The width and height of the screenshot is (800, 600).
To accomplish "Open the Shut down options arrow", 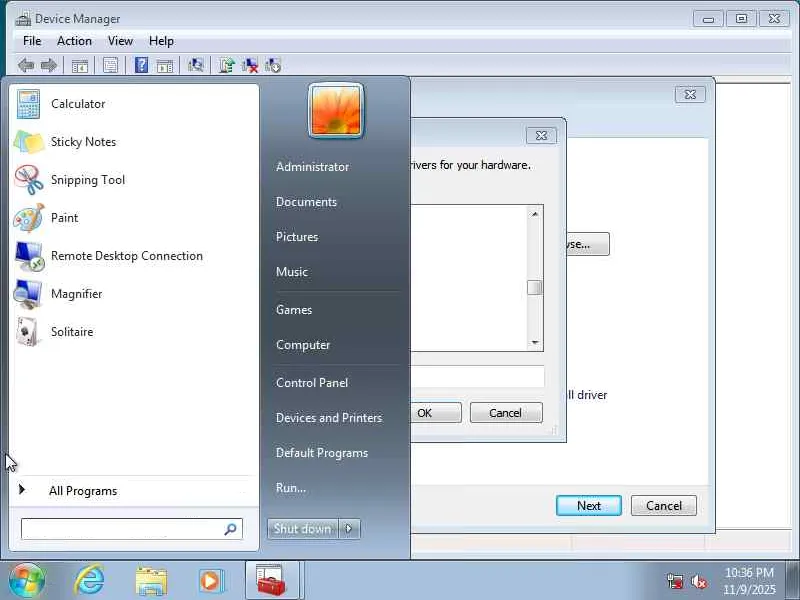I will click(x=349, y=529).
